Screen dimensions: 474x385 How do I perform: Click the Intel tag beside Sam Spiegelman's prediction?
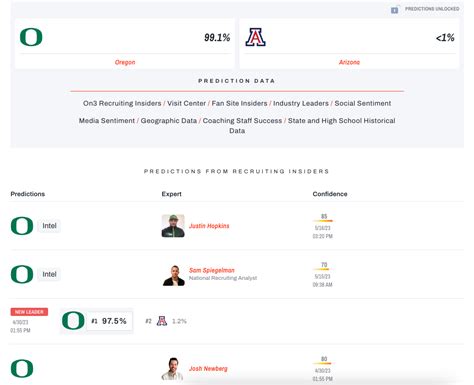(49, 274)
